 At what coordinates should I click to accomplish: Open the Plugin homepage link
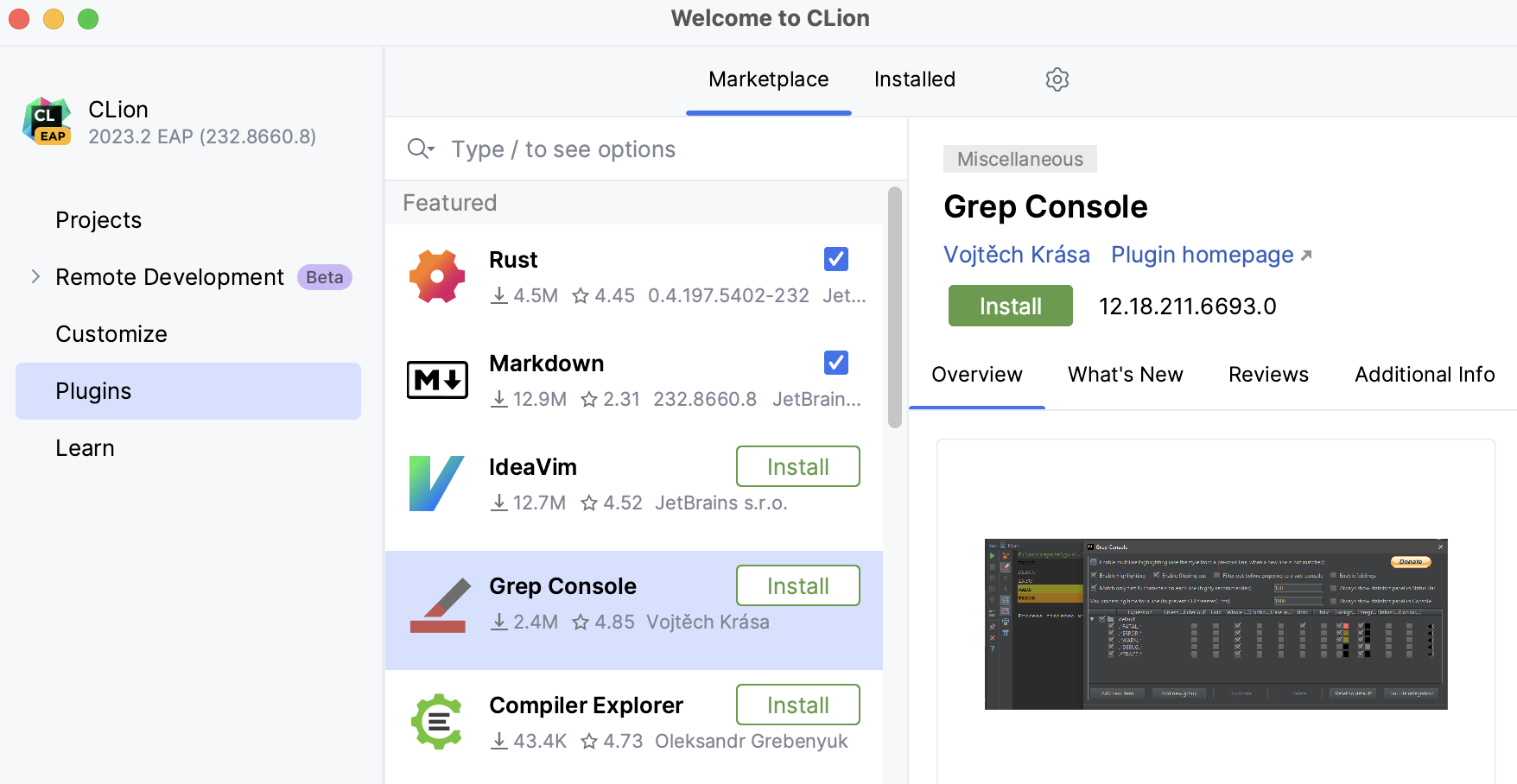pyautogui.click(x=1202, y=255)
